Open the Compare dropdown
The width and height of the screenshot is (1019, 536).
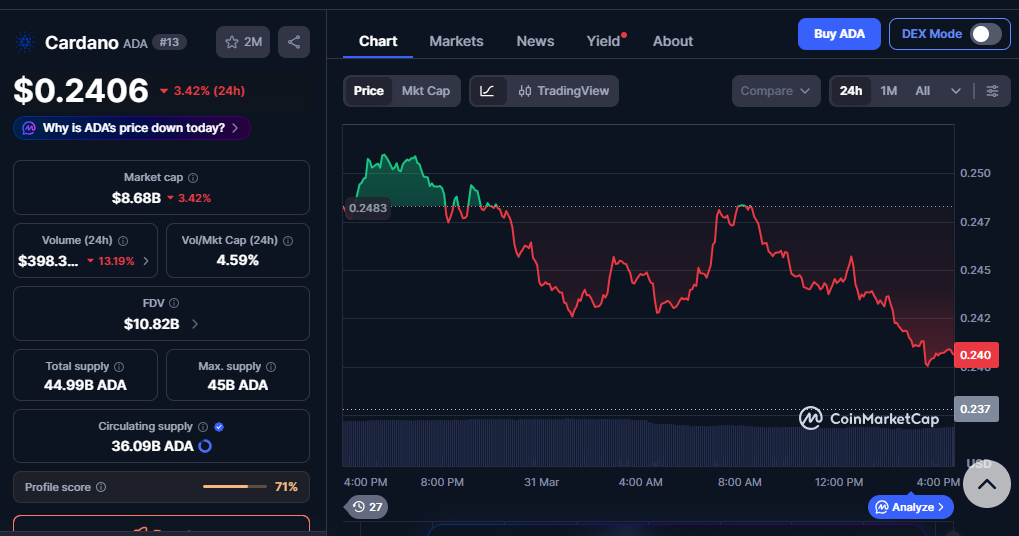[x=775, y=91]
